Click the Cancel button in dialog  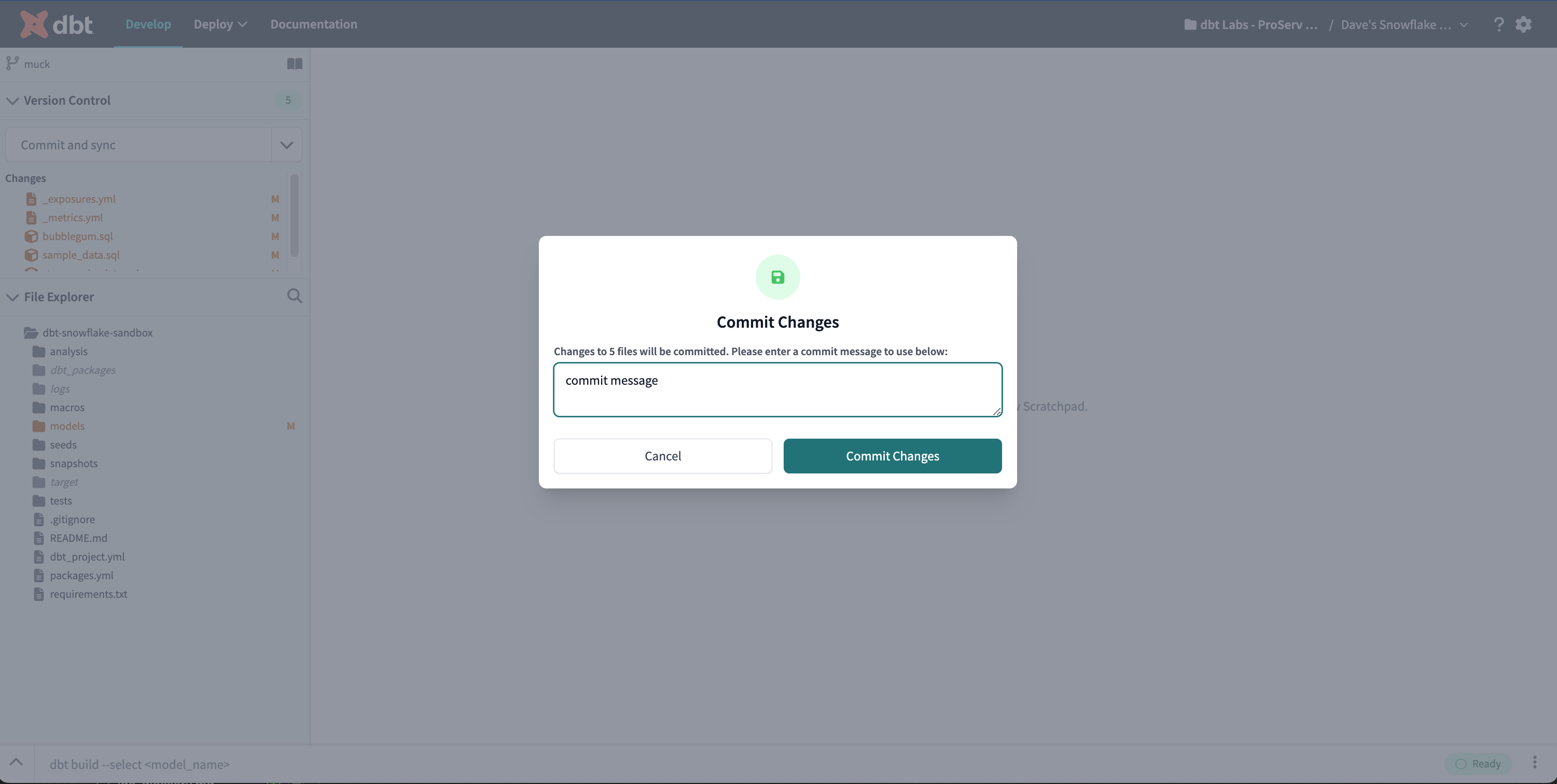point(663,456)
